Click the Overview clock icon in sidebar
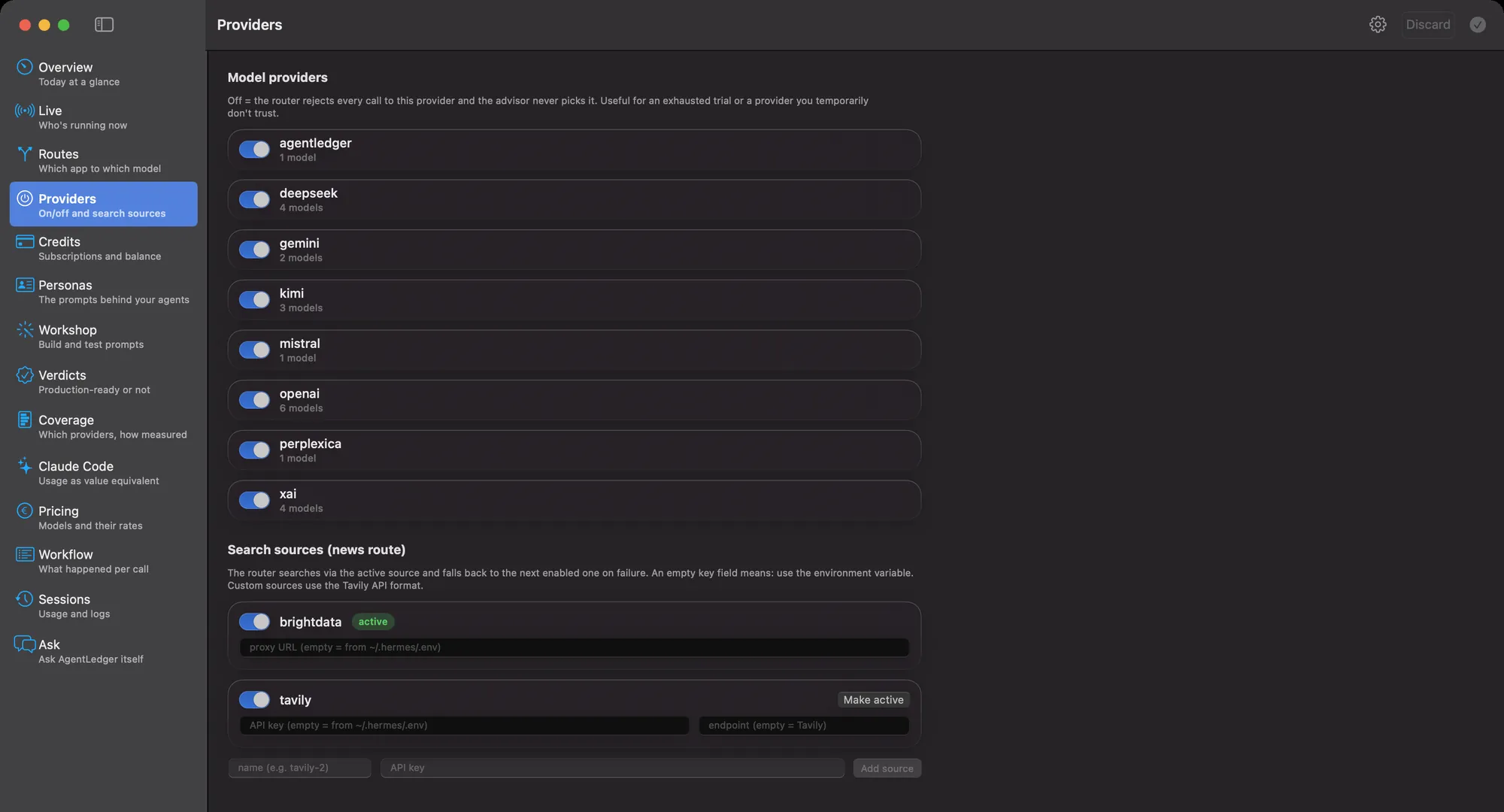 click(25, 67)
